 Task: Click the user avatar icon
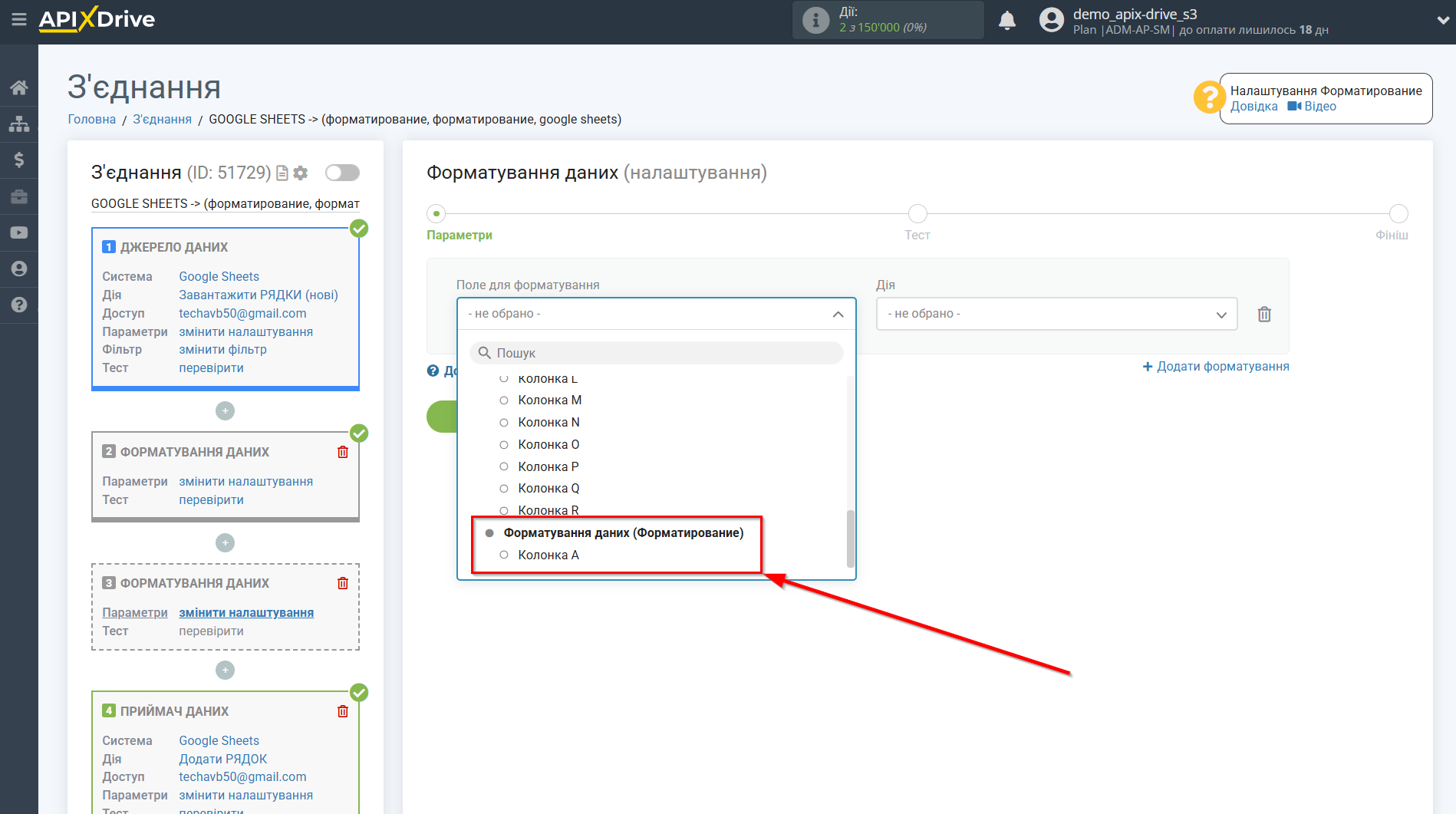(x=1052, y=20)
